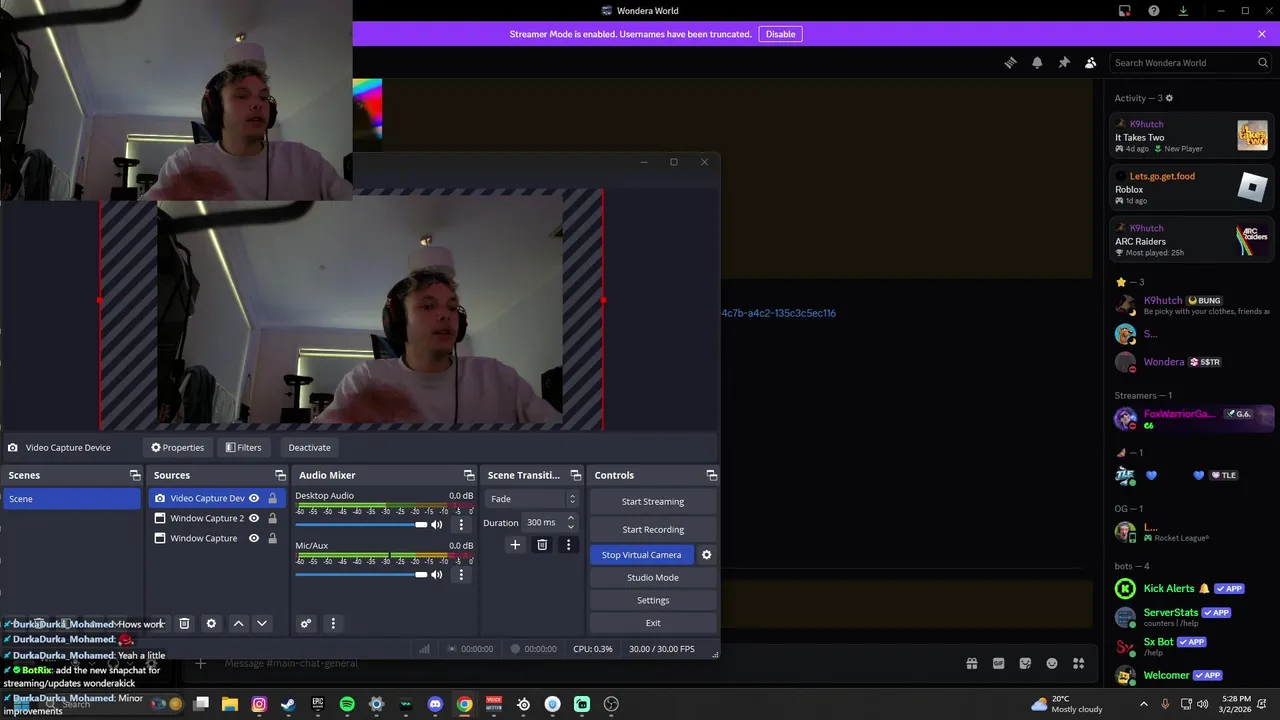Open Desktop Audio three-dot options

(461, 525)
